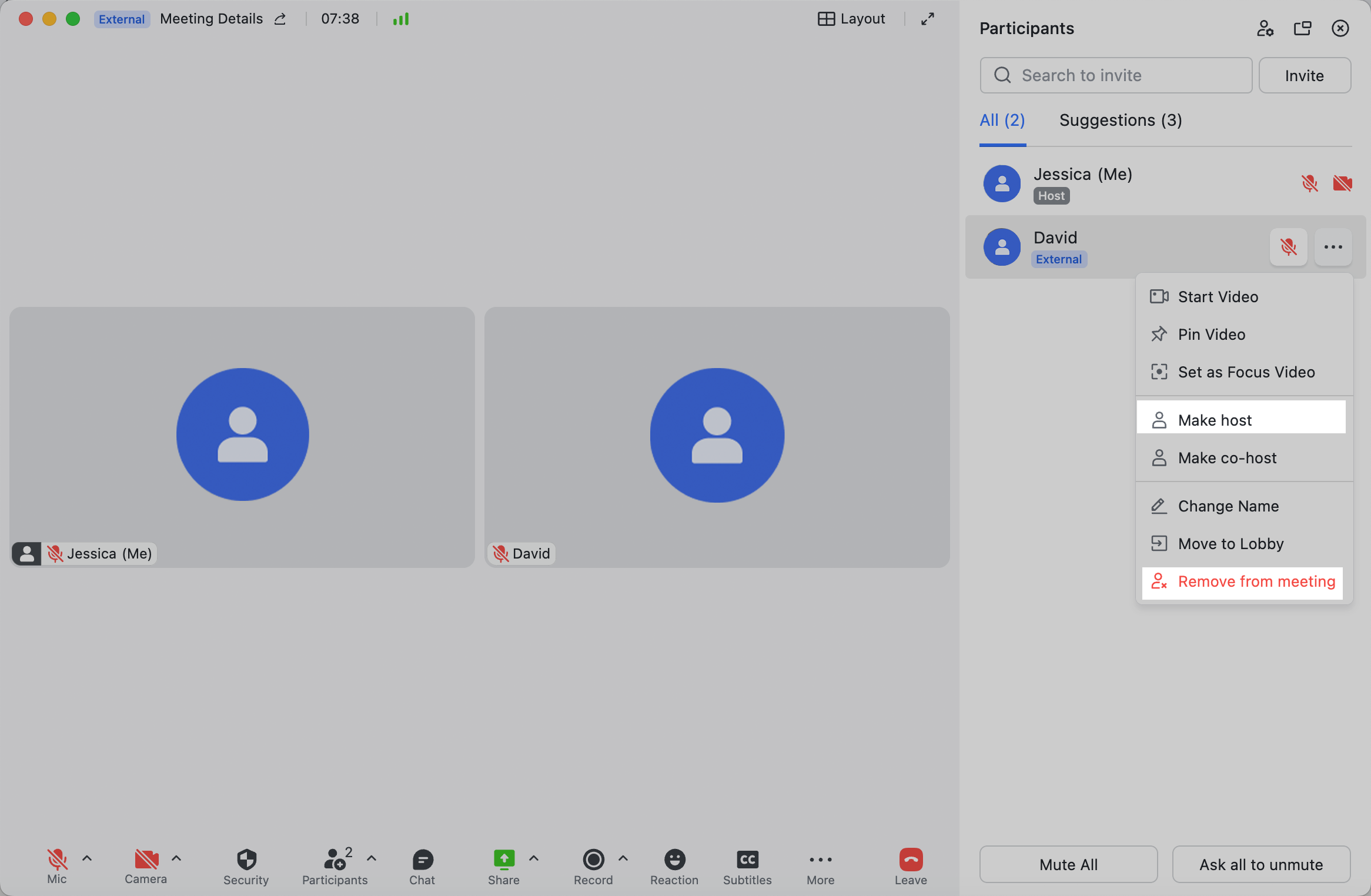Click the share arrow next to Meeting Details
Viewport: 1371px width, 896px height.
tap(280, 19)
